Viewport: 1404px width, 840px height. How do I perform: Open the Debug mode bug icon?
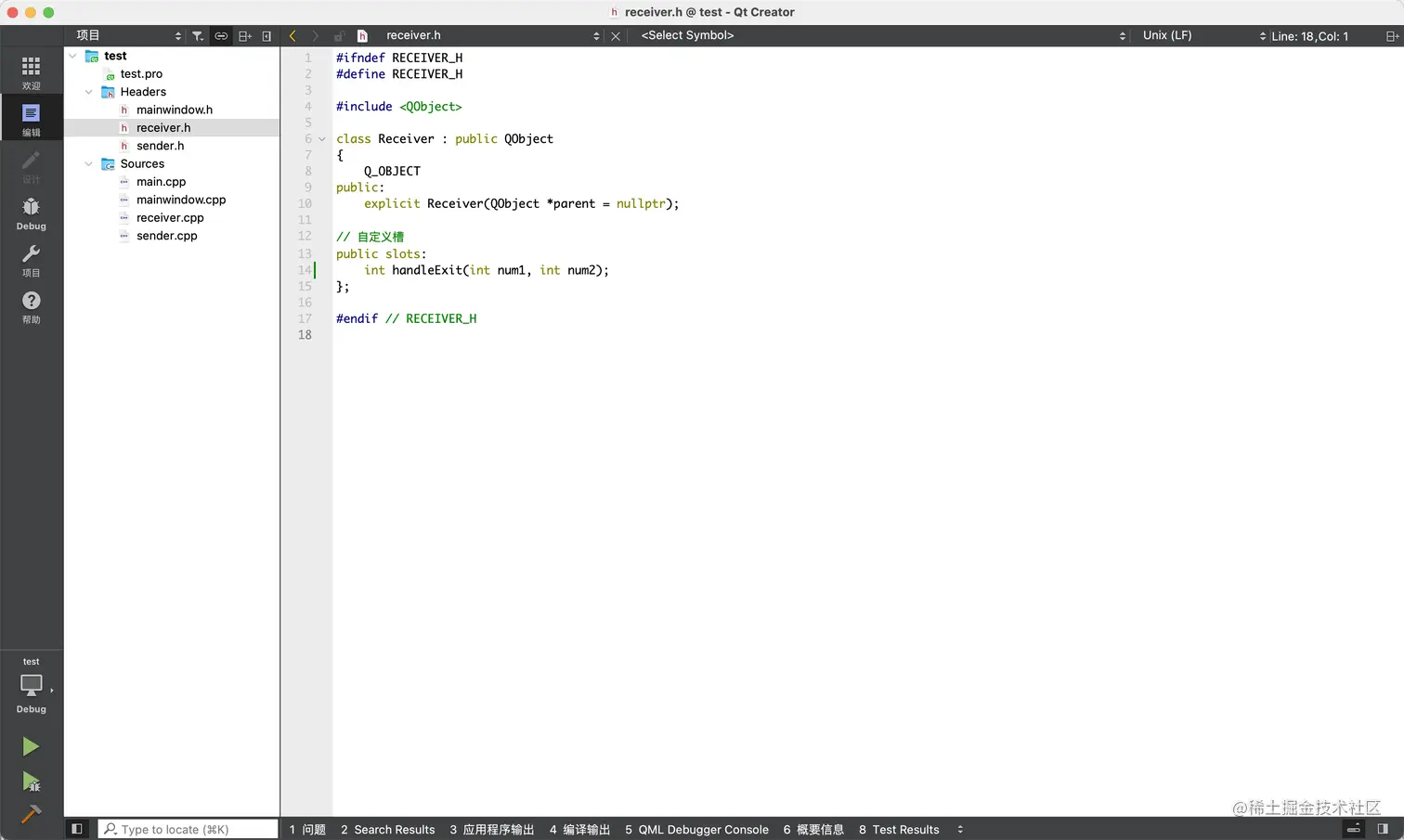[x=31, y=213]
